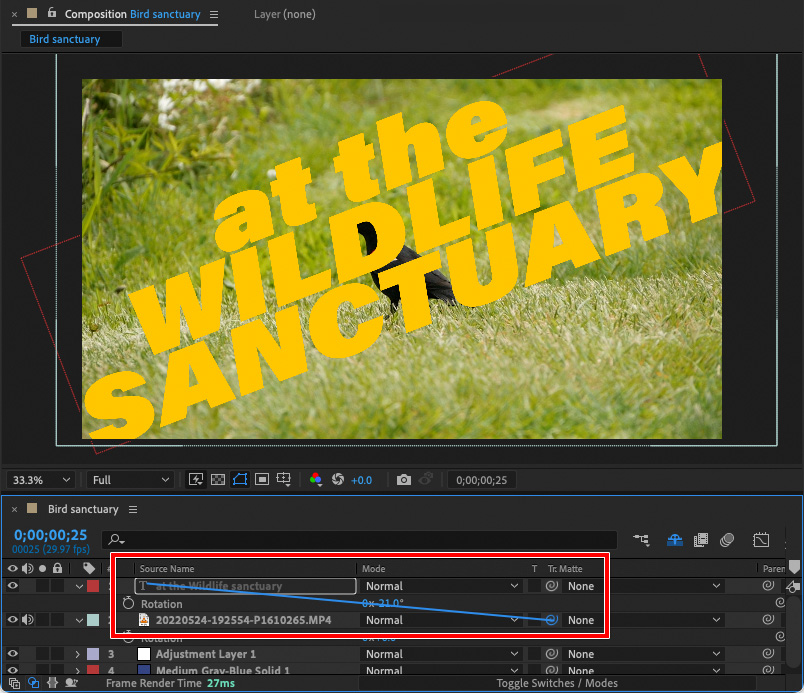Click the solo column header icon
This screenshot has width=804, height=693.
tap(43, 568)
